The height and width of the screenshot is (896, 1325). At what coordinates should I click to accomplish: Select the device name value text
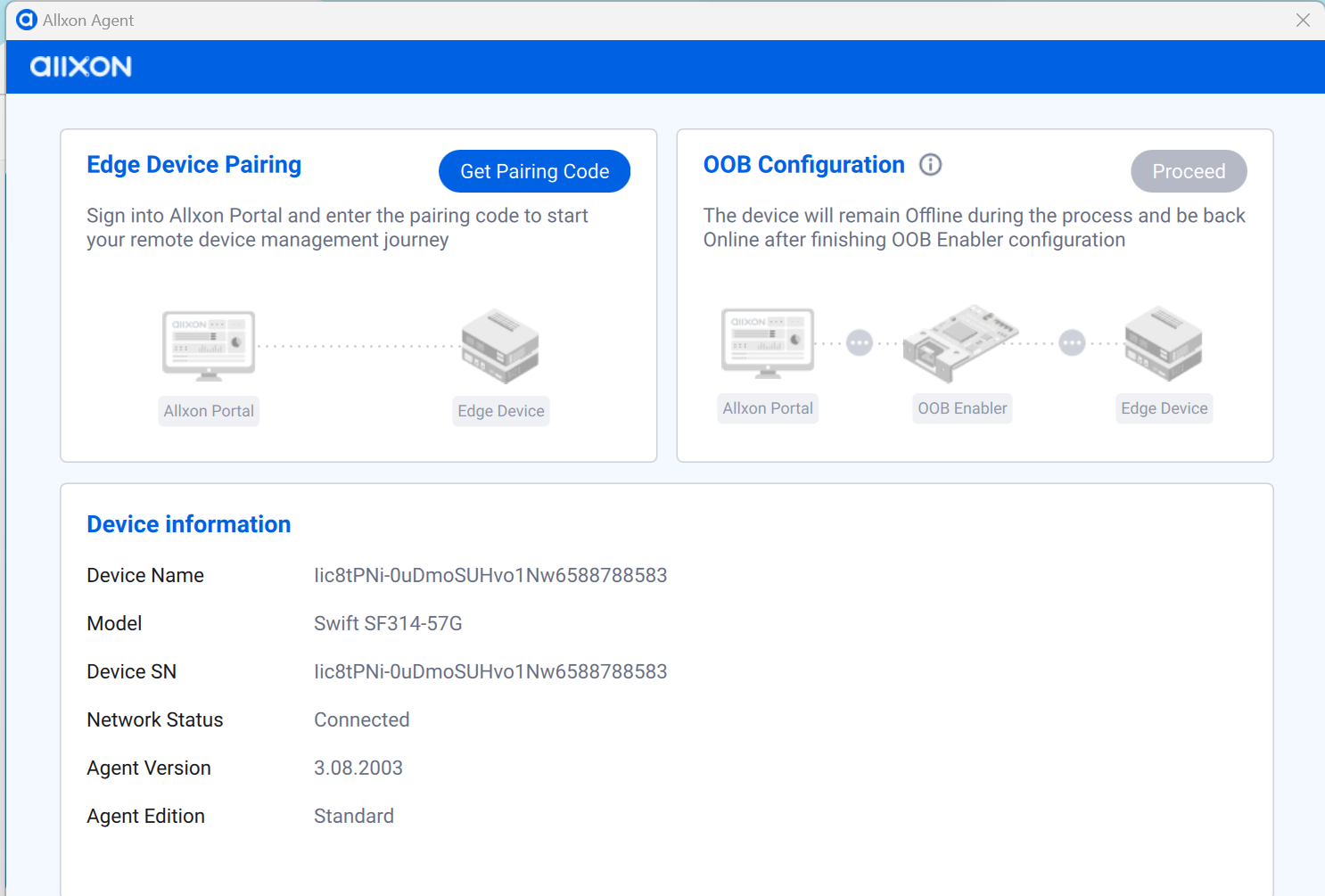point(490,575)
